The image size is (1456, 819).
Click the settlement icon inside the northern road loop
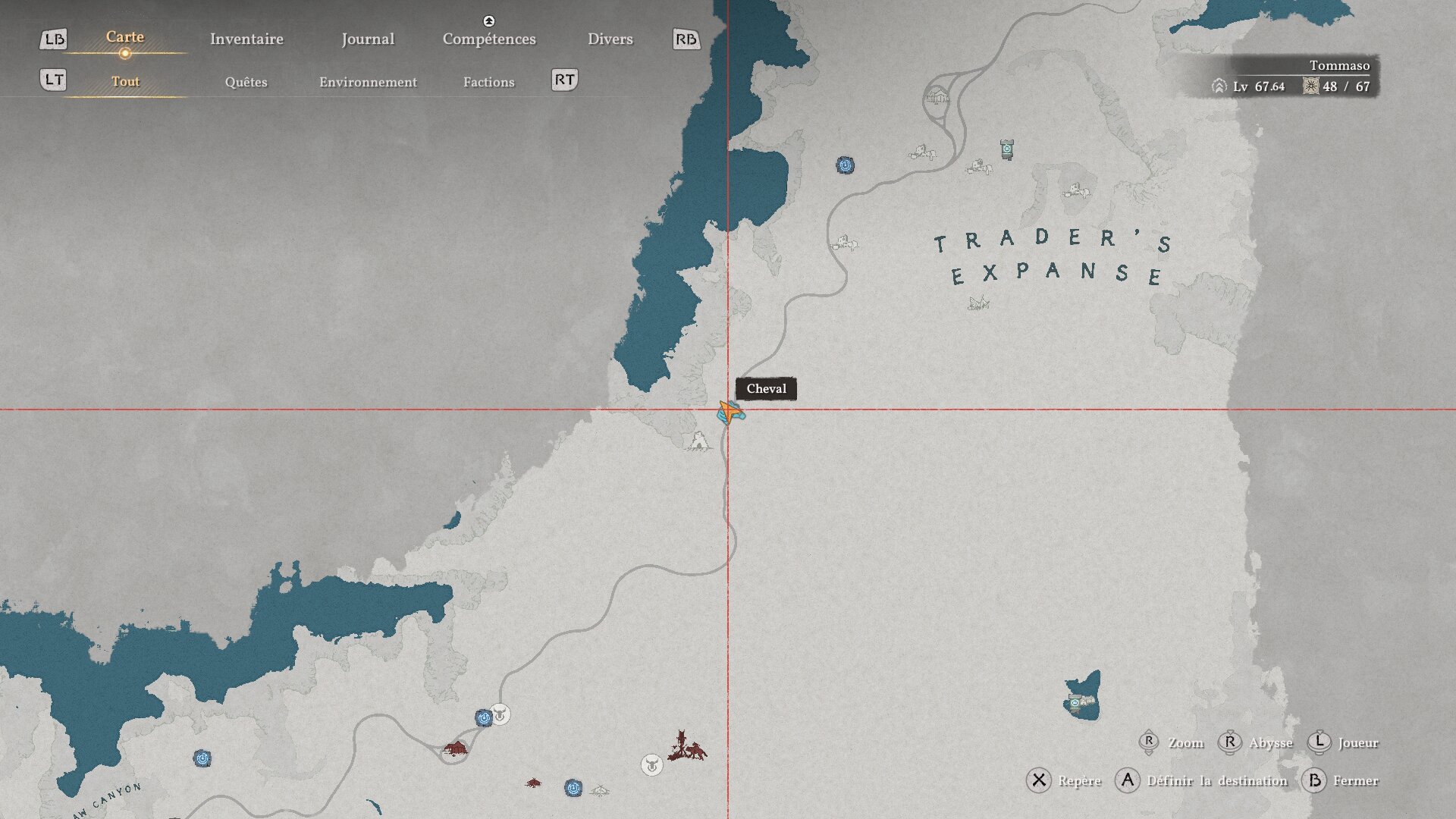pyautogui.click(x=937, y=96)
